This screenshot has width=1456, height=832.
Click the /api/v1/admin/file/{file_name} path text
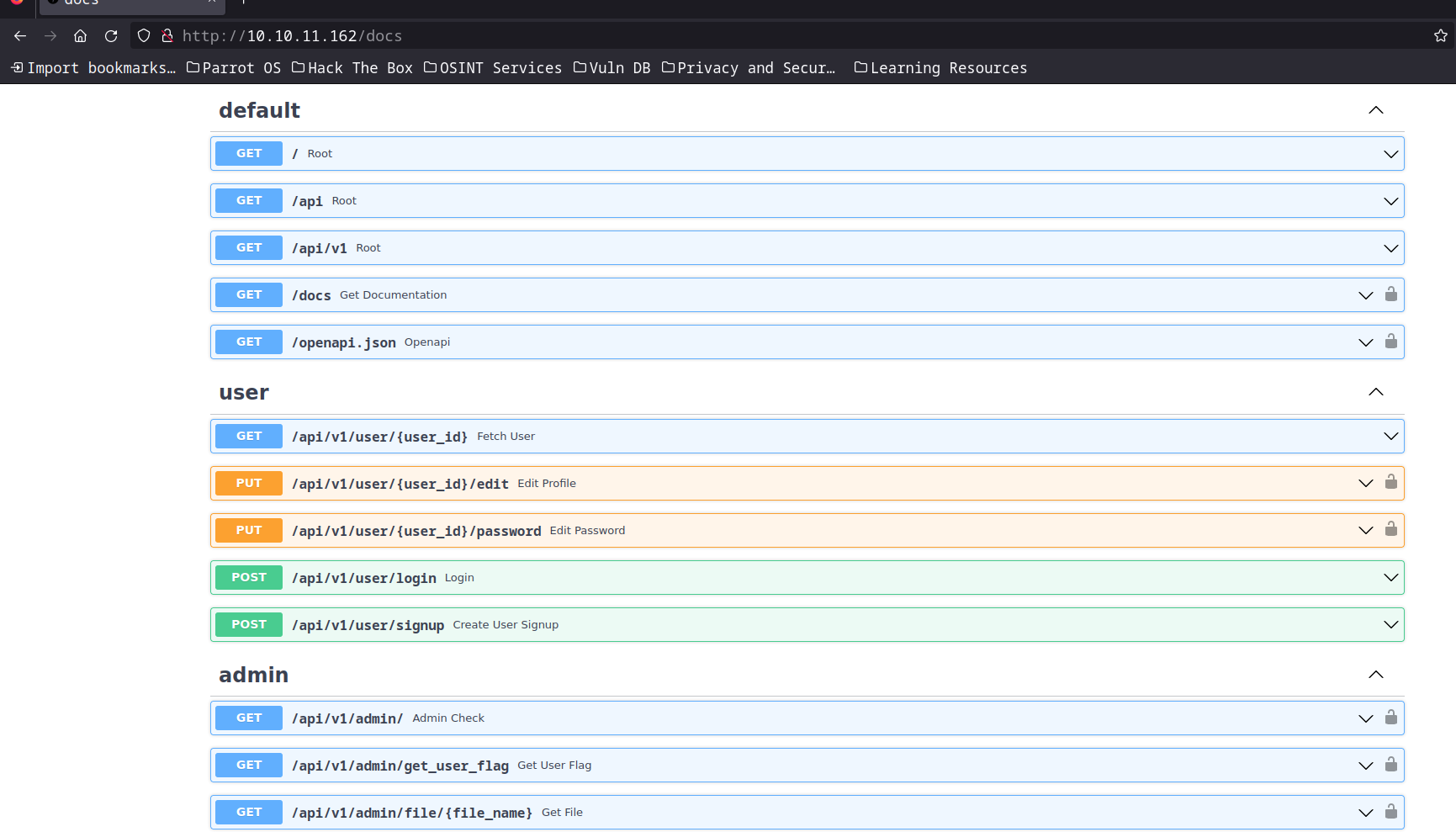tap(412, 813)
